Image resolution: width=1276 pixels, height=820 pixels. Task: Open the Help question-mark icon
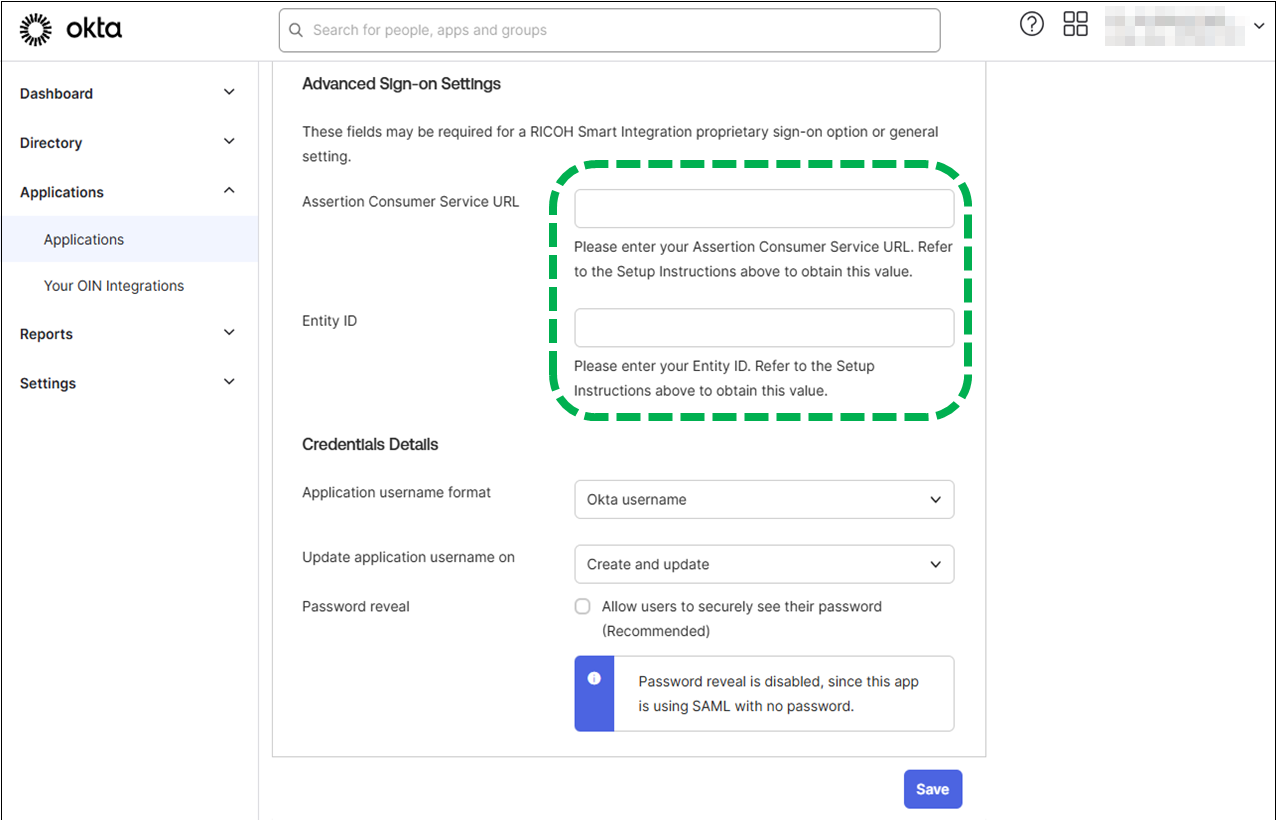click(1031, 23)
